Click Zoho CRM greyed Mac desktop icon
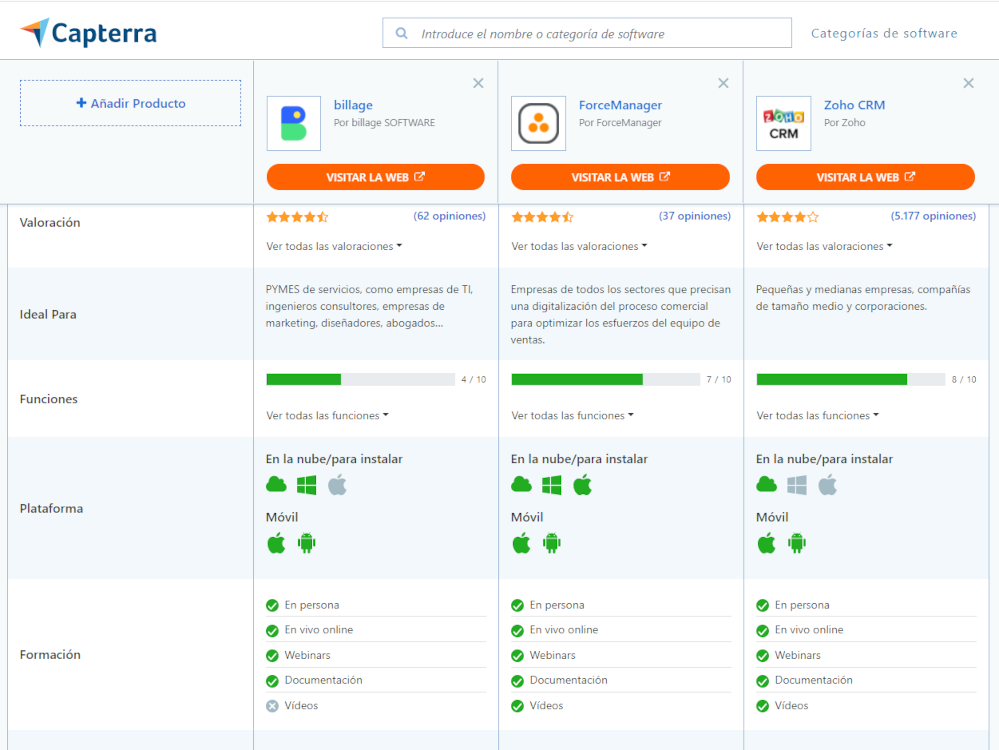Image resolution: width=999 pixels, height=750 pixels. (828, 485)
